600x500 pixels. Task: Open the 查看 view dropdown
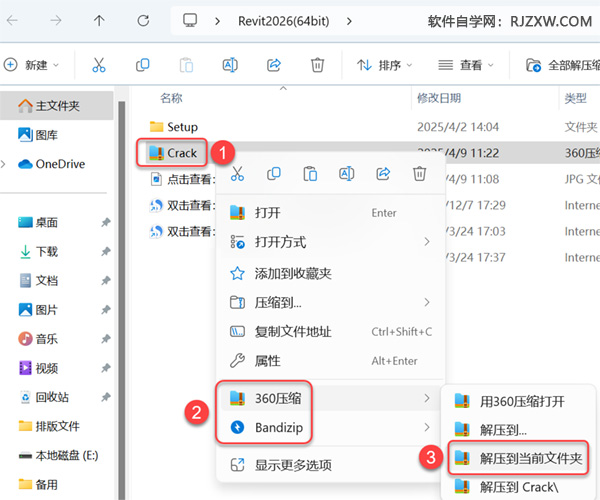(466, 65)
